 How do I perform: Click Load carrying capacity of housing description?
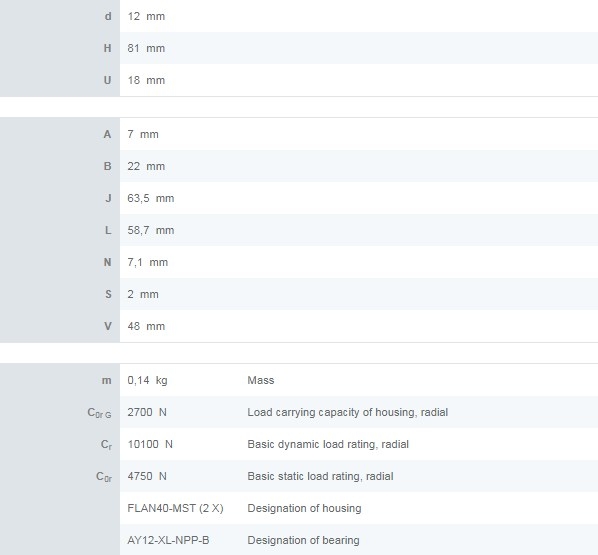click(347, 412)
